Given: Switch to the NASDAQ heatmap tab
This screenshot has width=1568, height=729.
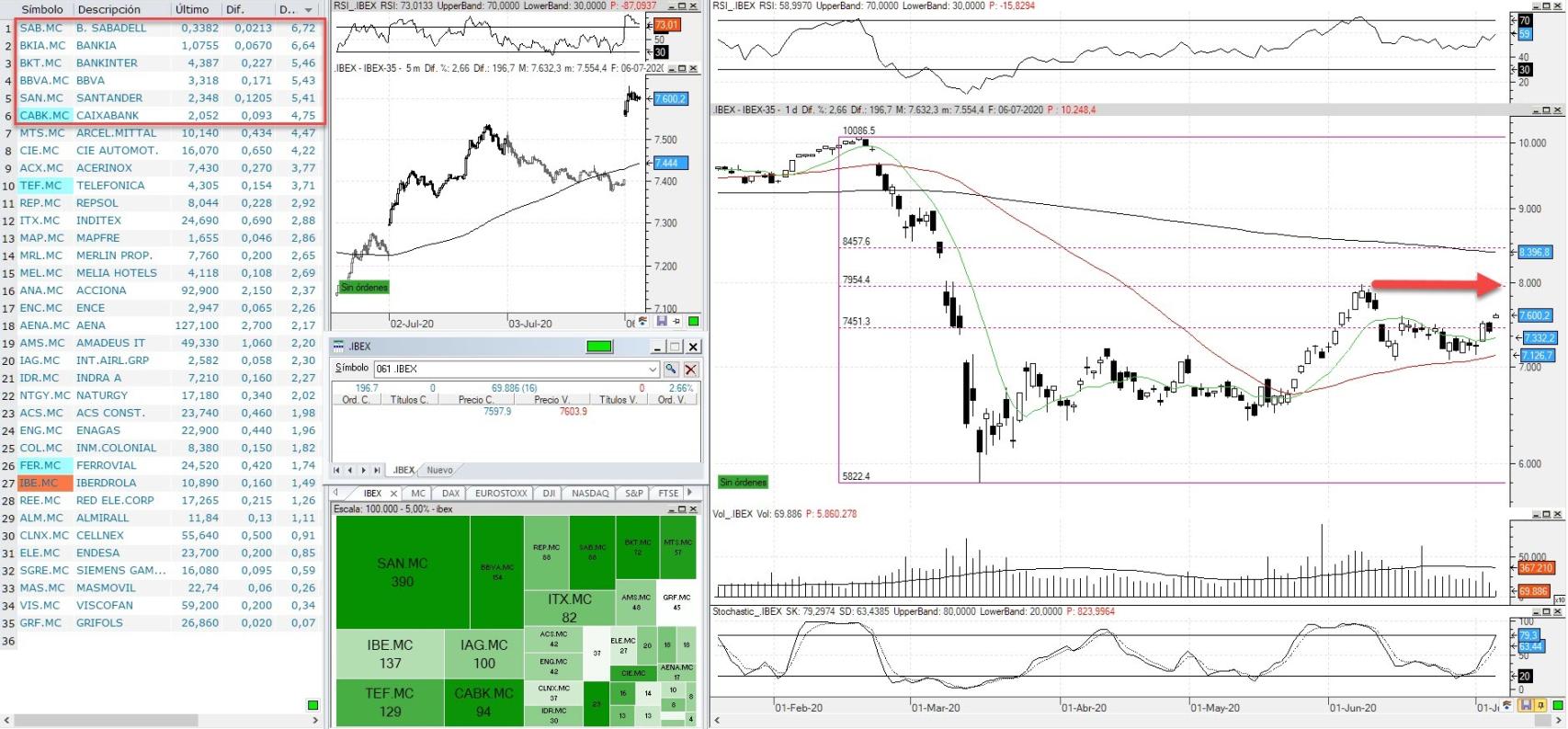Looking at the screenshot, I should pos(590,494).
